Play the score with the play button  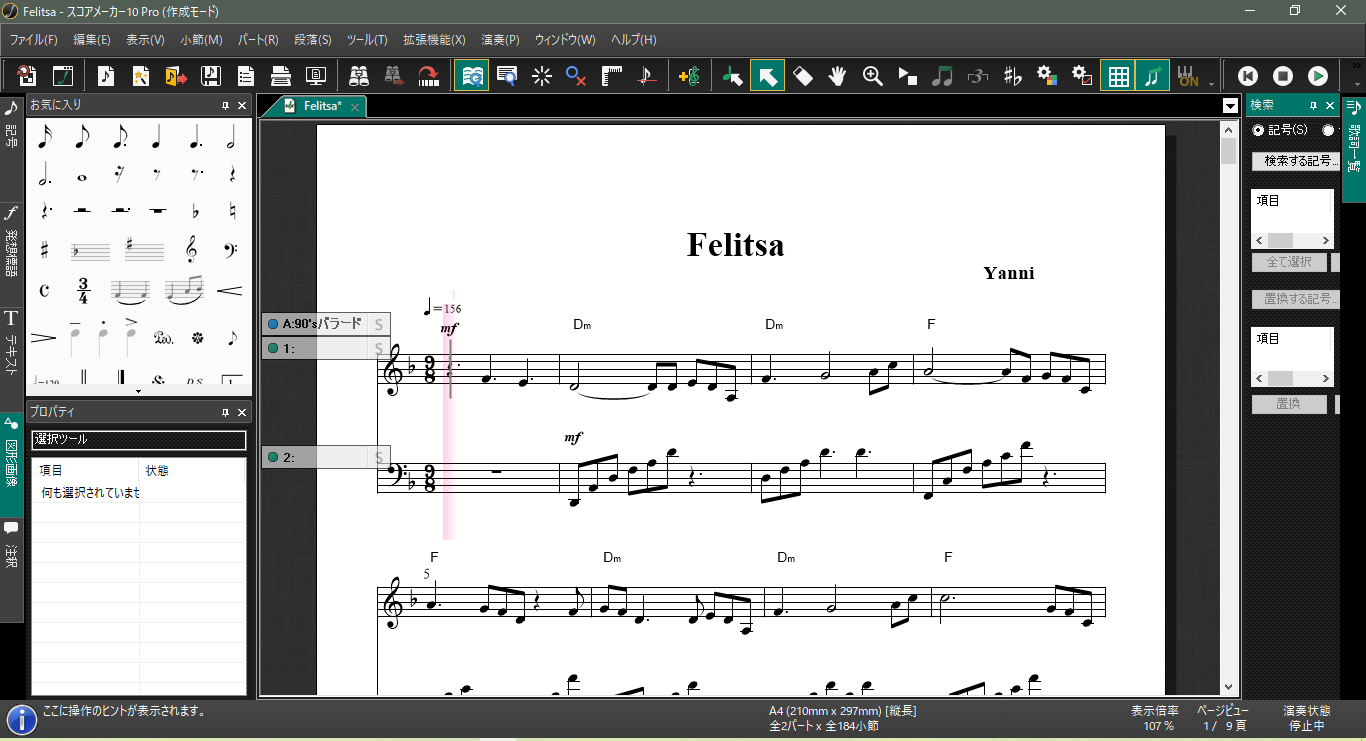[x=1318, y=76]
